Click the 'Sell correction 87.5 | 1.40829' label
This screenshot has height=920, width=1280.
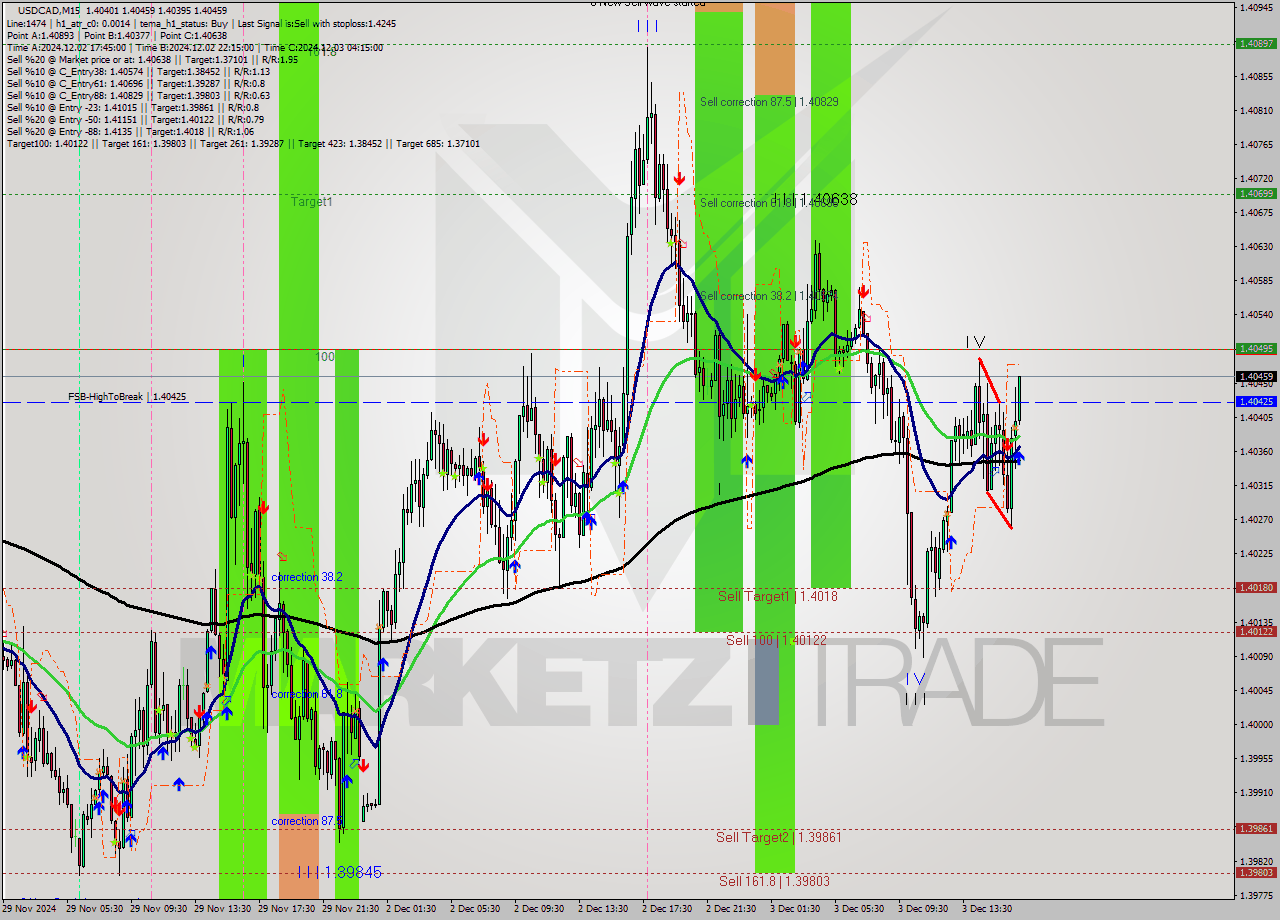pyautogui.click(x=769, y=102)
